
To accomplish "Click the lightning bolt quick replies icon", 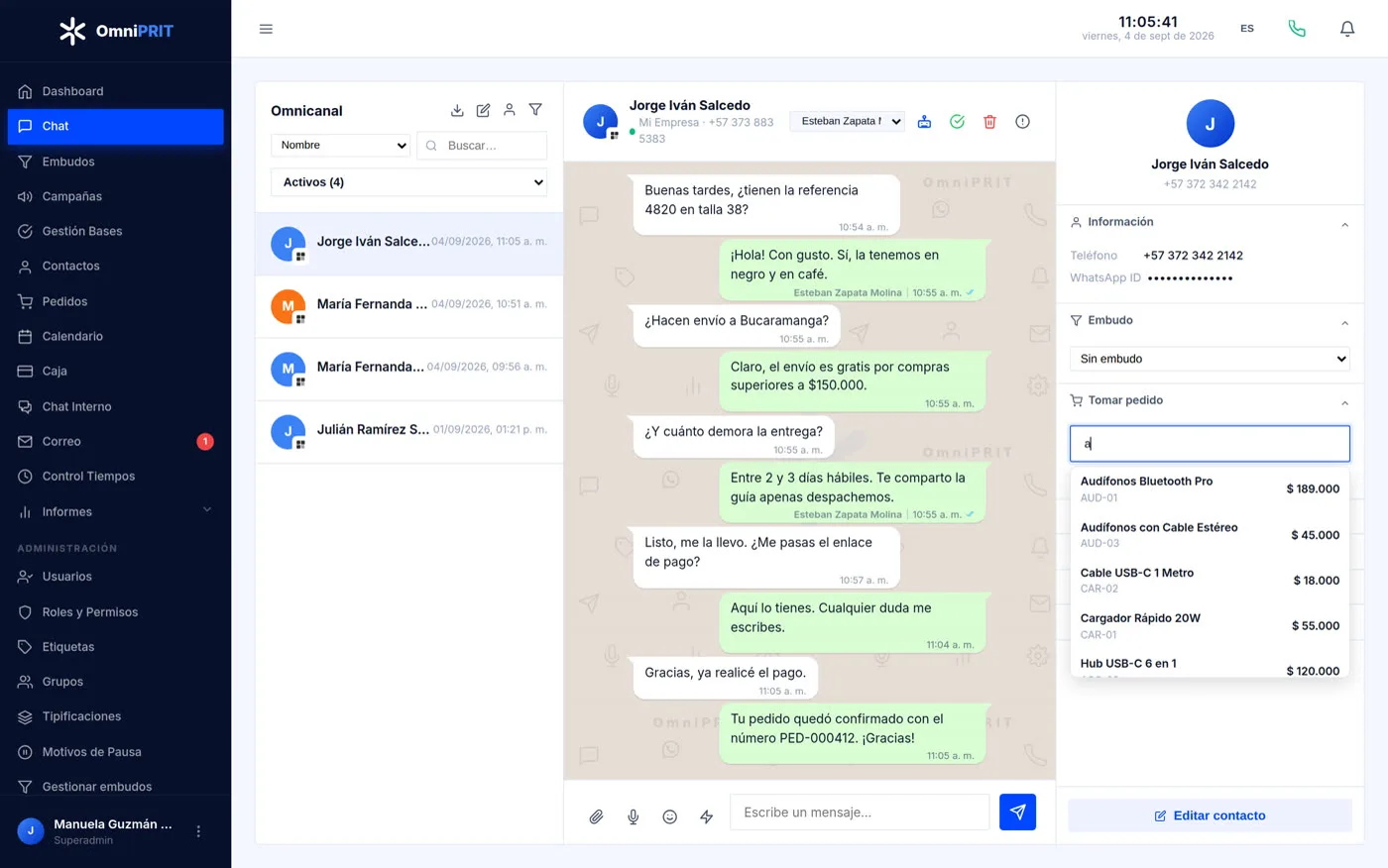I will (706, 816).
